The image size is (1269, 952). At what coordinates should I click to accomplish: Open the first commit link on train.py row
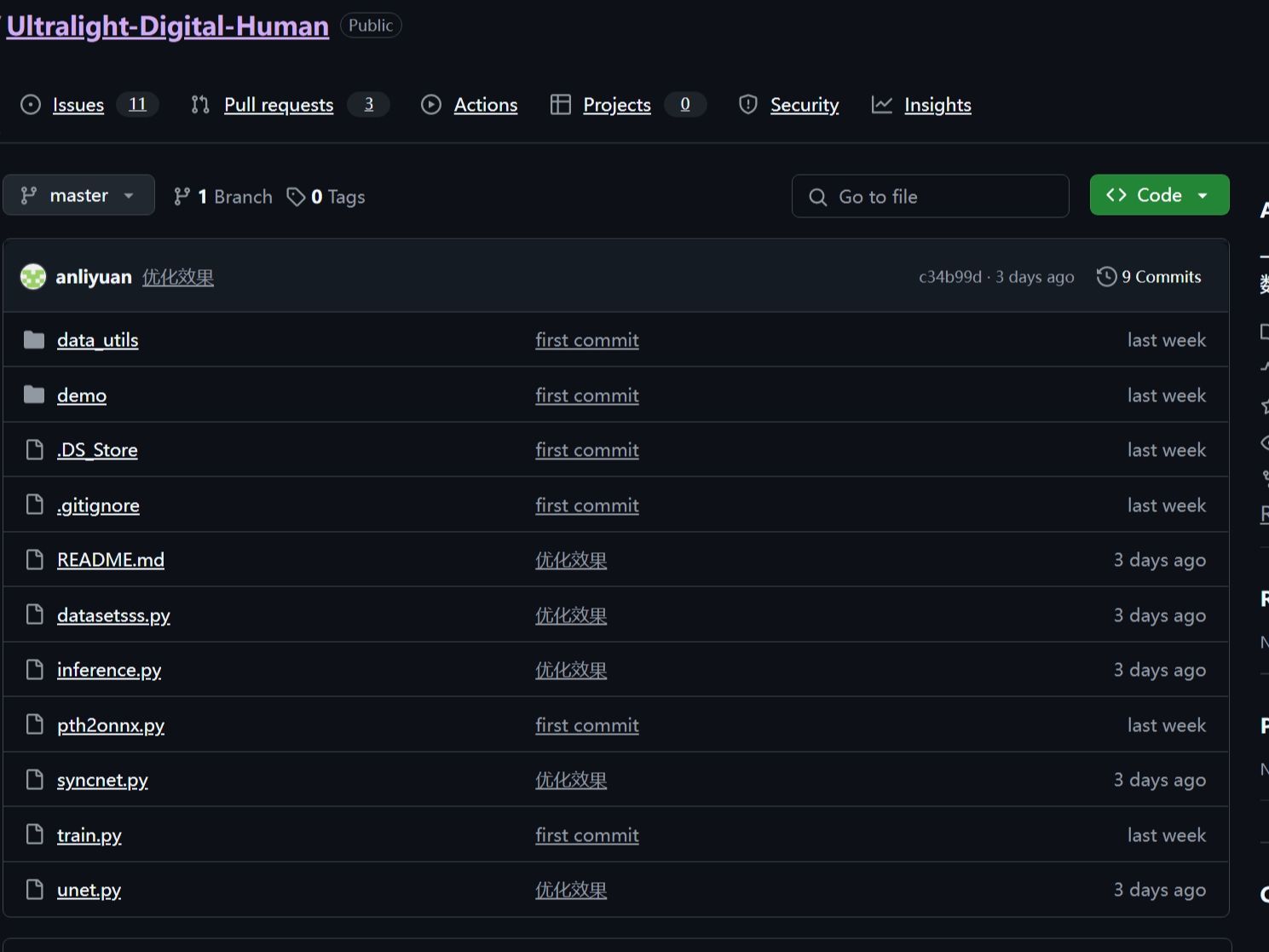click(x=587, y=835)
